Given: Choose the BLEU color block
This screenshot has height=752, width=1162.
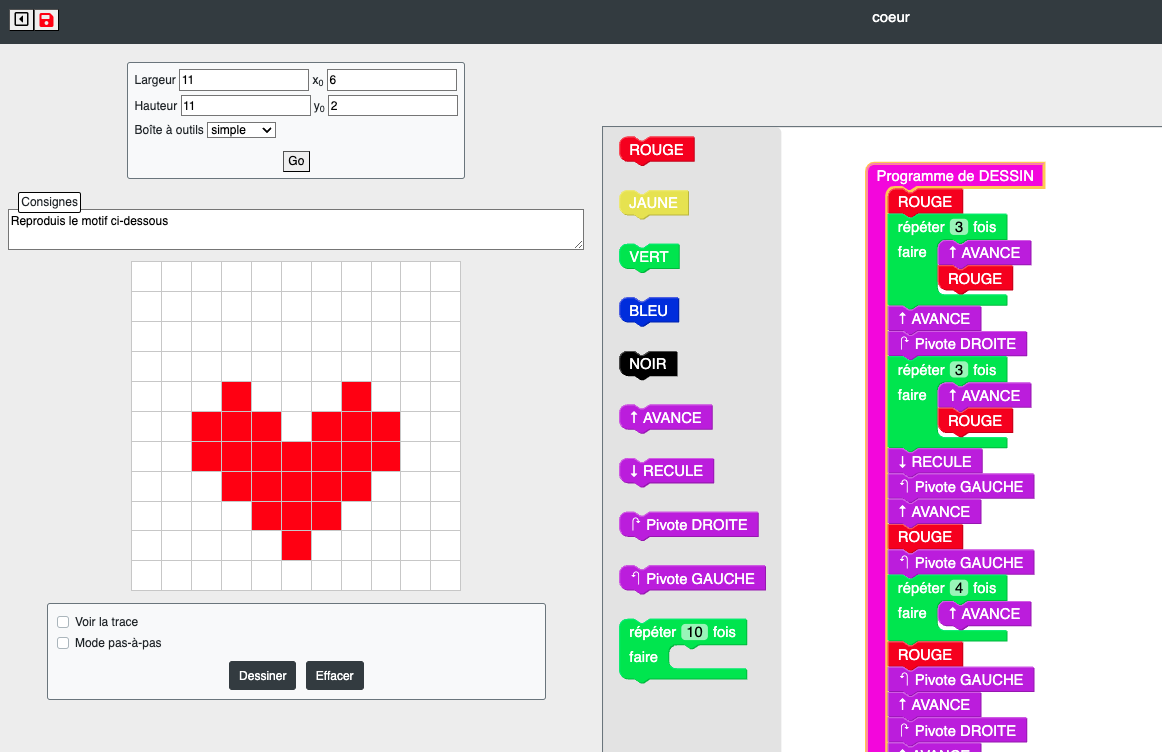Looking at the screenshot, I should (x=648, y=311).
